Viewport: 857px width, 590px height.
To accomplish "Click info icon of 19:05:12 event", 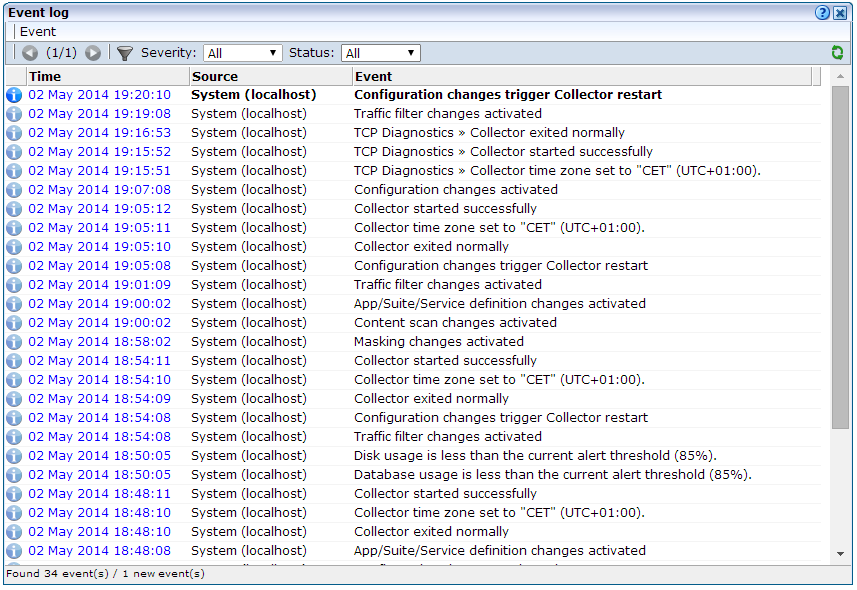I will (x=14, y=209).
